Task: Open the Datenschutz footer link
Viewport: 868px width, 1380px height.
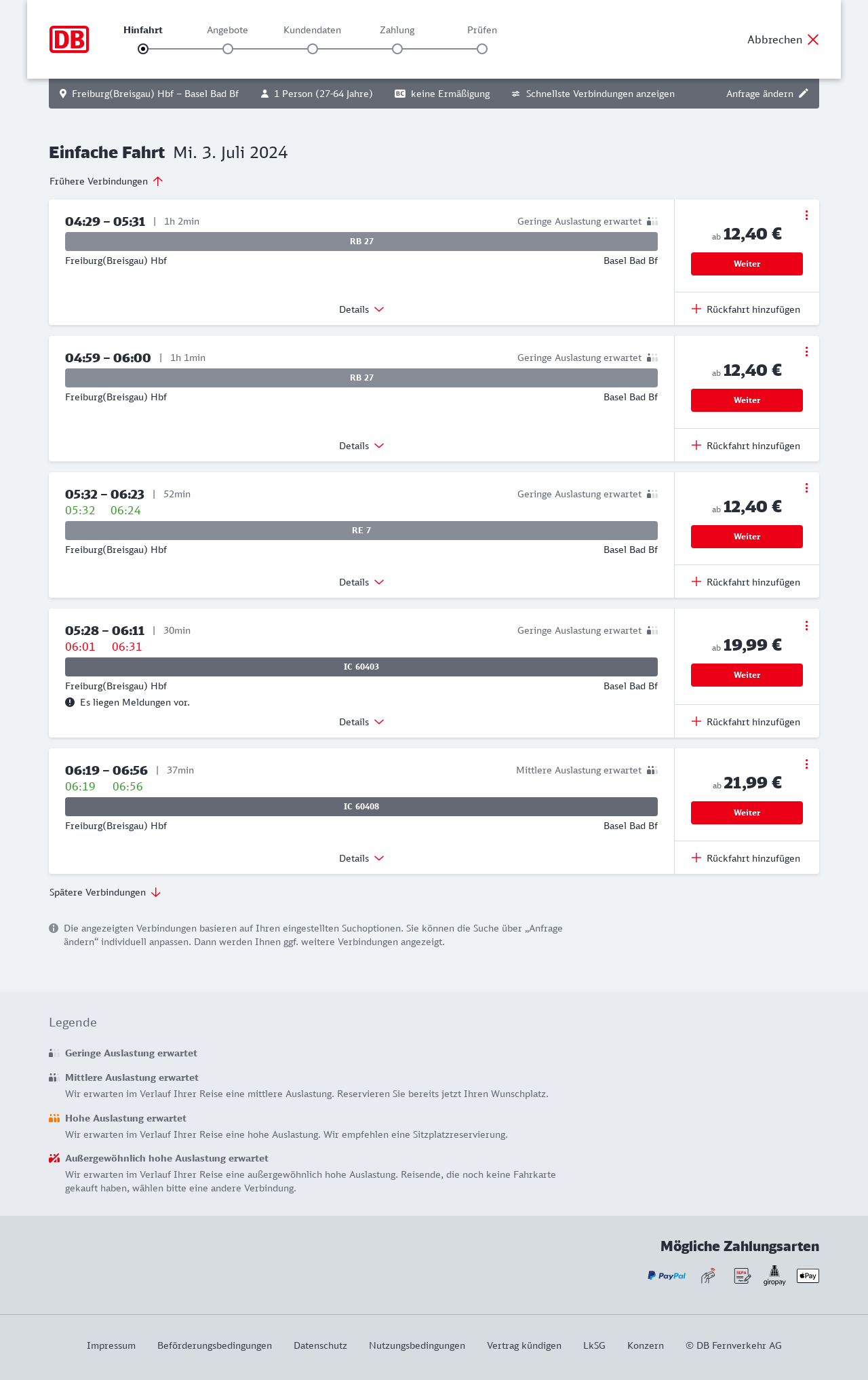Action: 320,1345
